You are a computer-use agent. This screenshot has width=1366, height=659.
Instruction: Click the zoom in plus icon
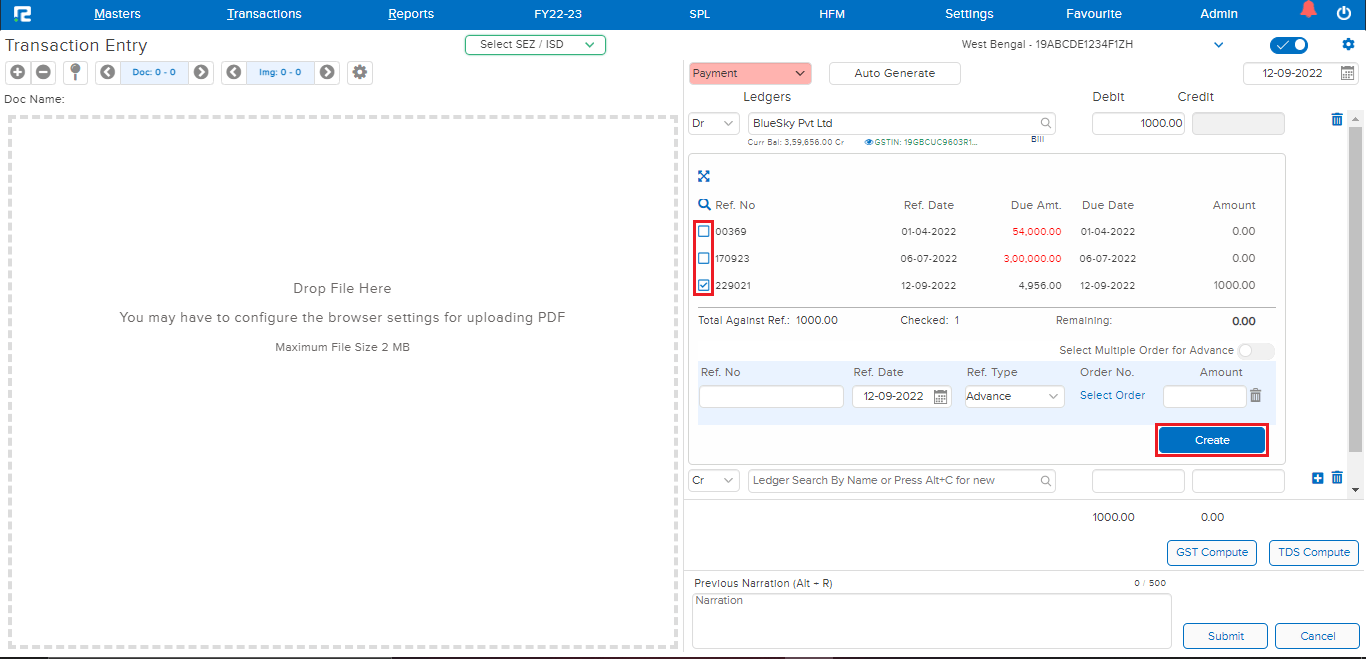(x=17, y=72)
